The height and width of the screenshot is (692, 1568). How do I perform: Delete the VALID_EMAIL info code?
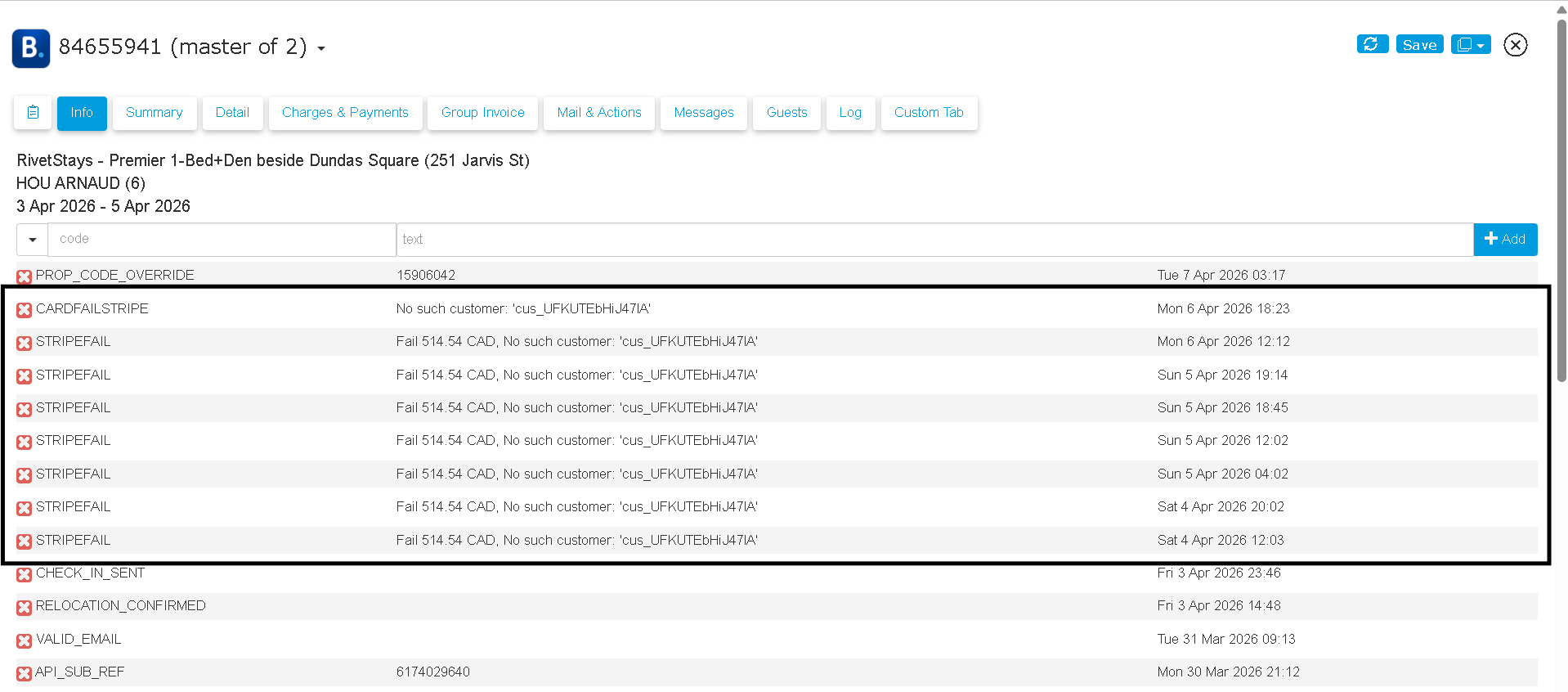[x=25, y=640]
